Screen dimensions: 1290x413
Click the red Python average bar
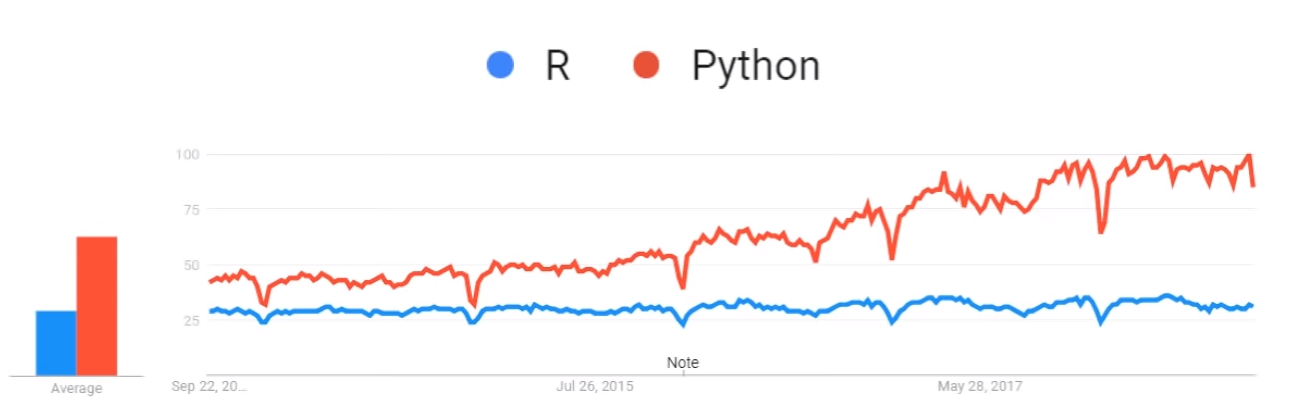pos(97,305)
